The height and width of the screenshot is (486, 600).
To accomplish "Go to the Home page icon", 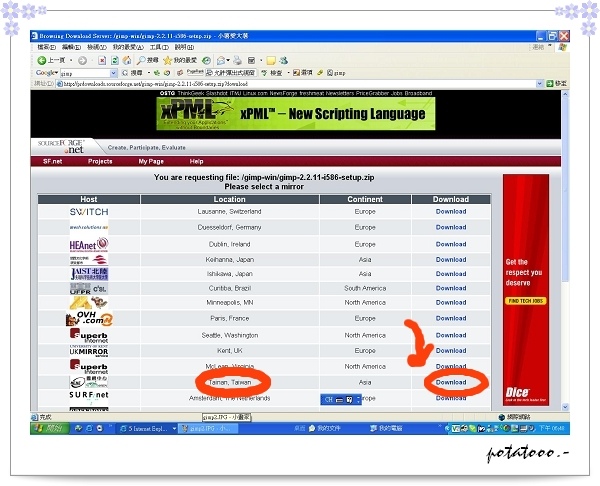I will pos(127,60).
